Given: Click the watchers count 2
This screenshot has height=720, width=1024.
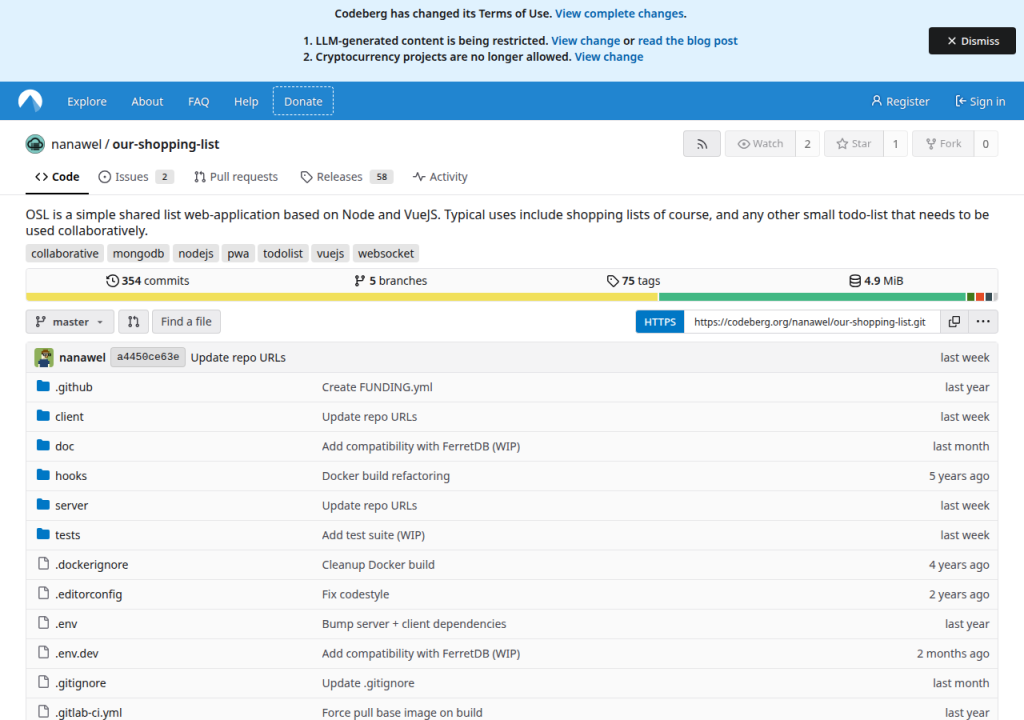Looking at the screenshot, I should pos(807,144).
